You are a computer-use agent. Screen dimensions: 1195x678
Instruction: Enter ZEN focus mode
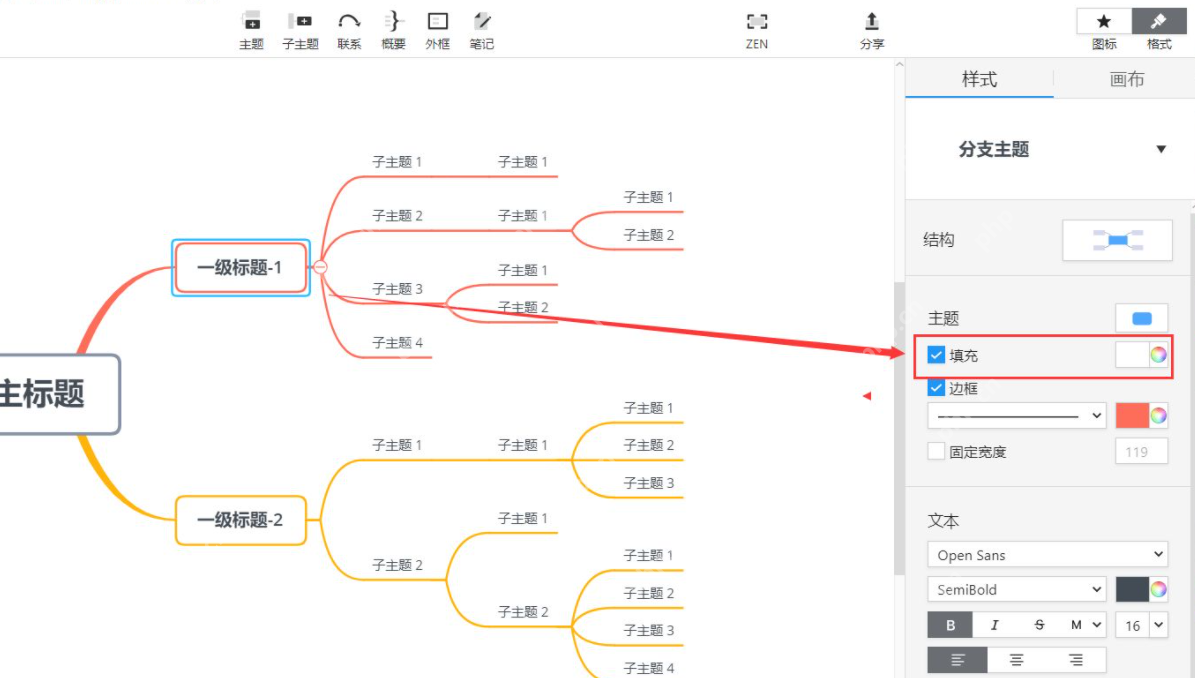[756, 27]
